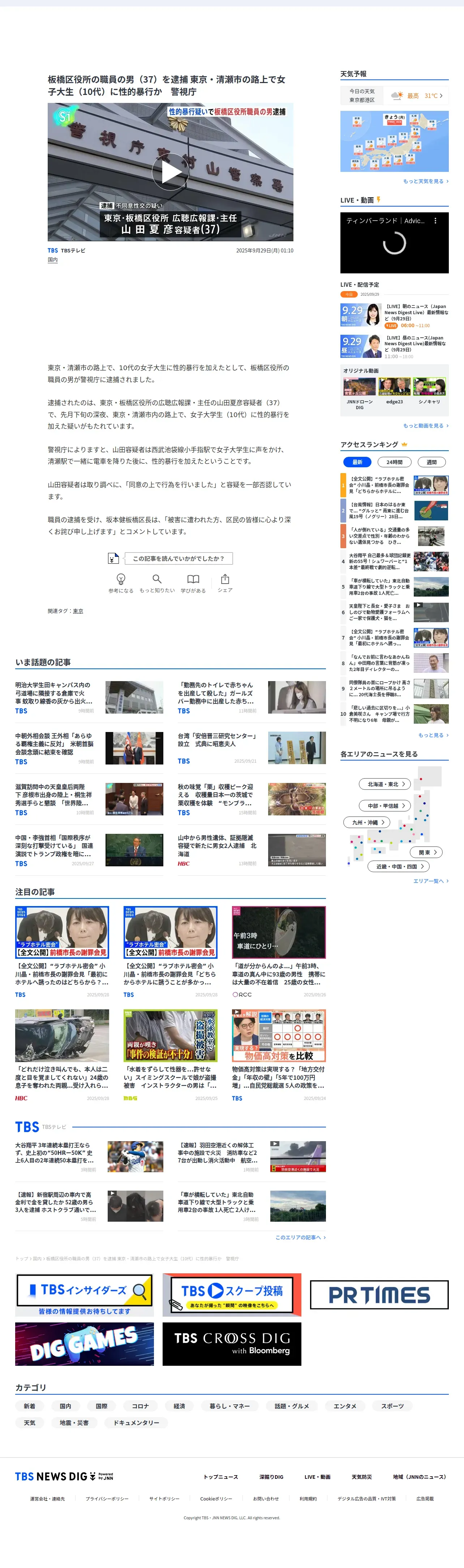Screen dimensions: 464x1568
Task: Open the 秋の味覚 栗 harvest article
Action: [252, 799]
